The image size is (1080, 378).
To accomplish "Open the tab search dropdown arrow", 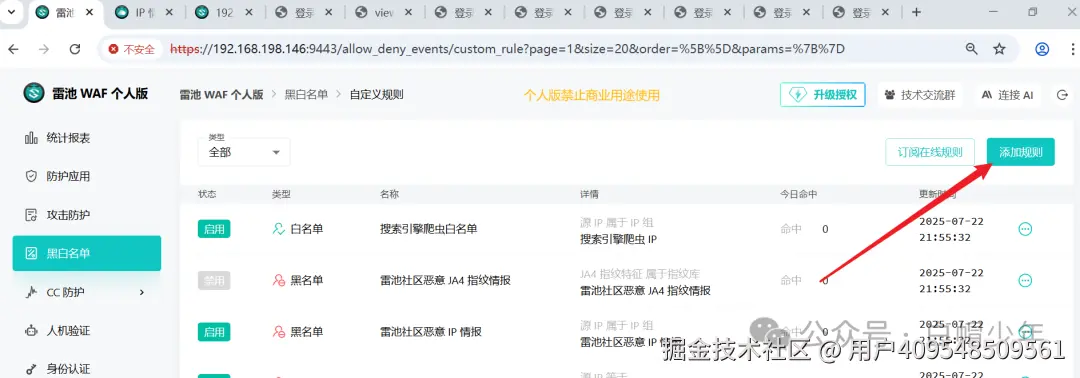I will tap(10, 12).
